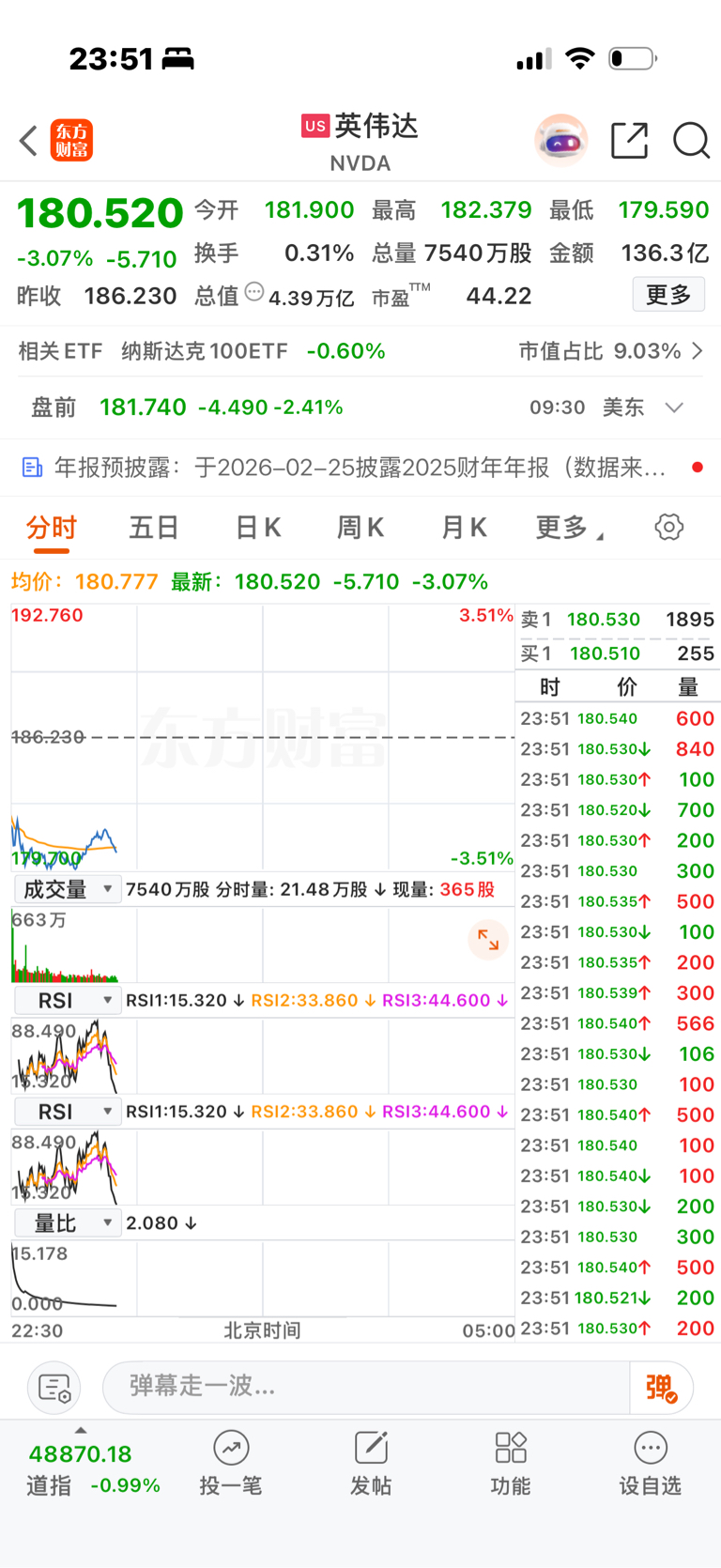Switch to the 月K tab
The image size is (721, 1568).
click(464, 528)
